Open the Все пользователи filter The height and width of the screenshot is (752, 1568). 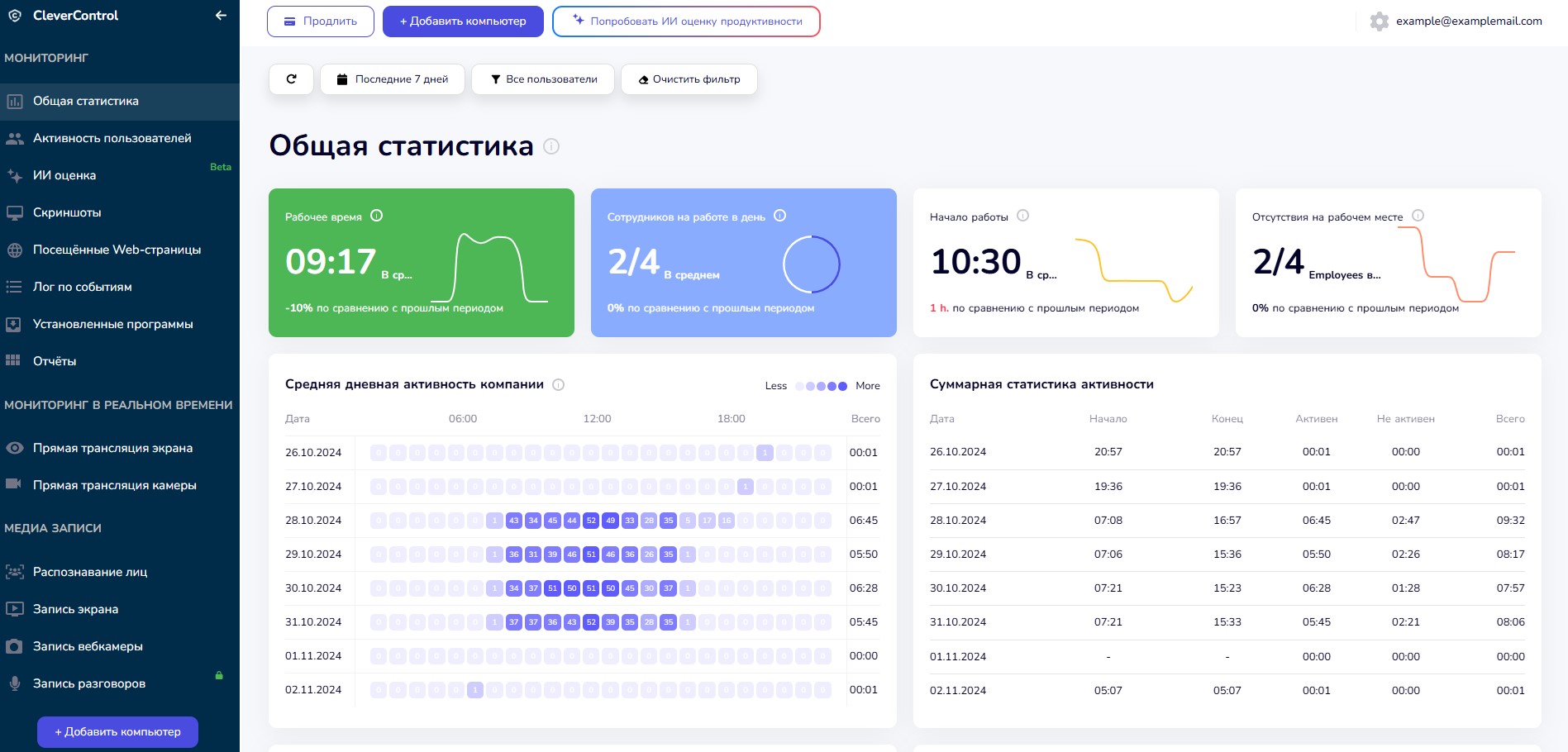[543, 79]
